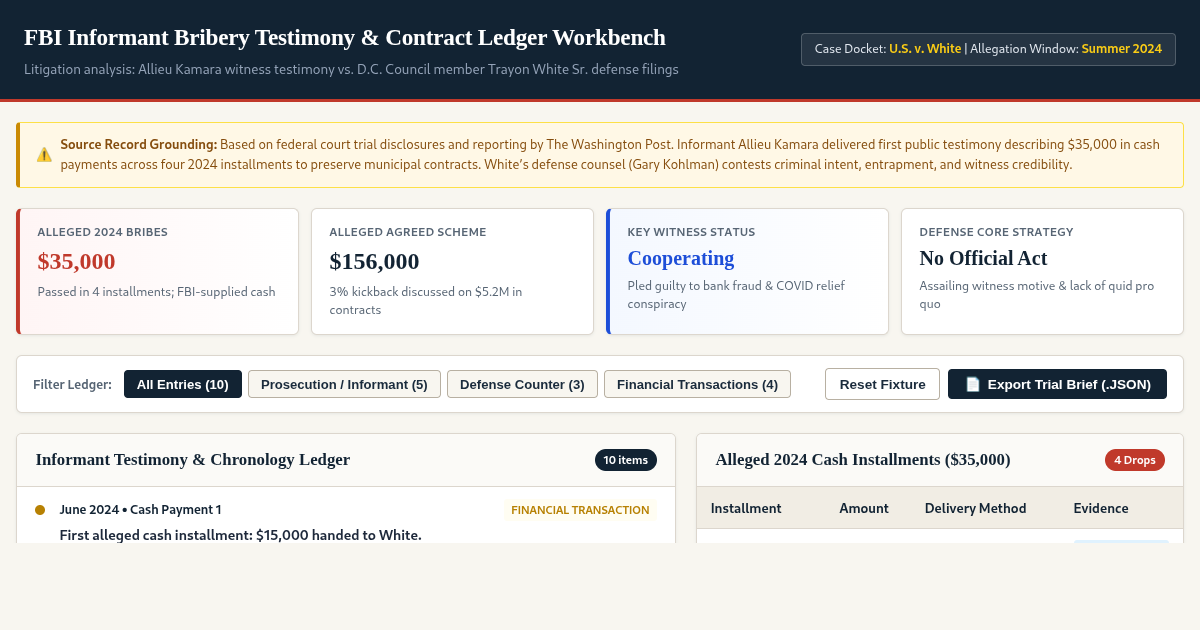Click the Installment column header

pos(746,508)
